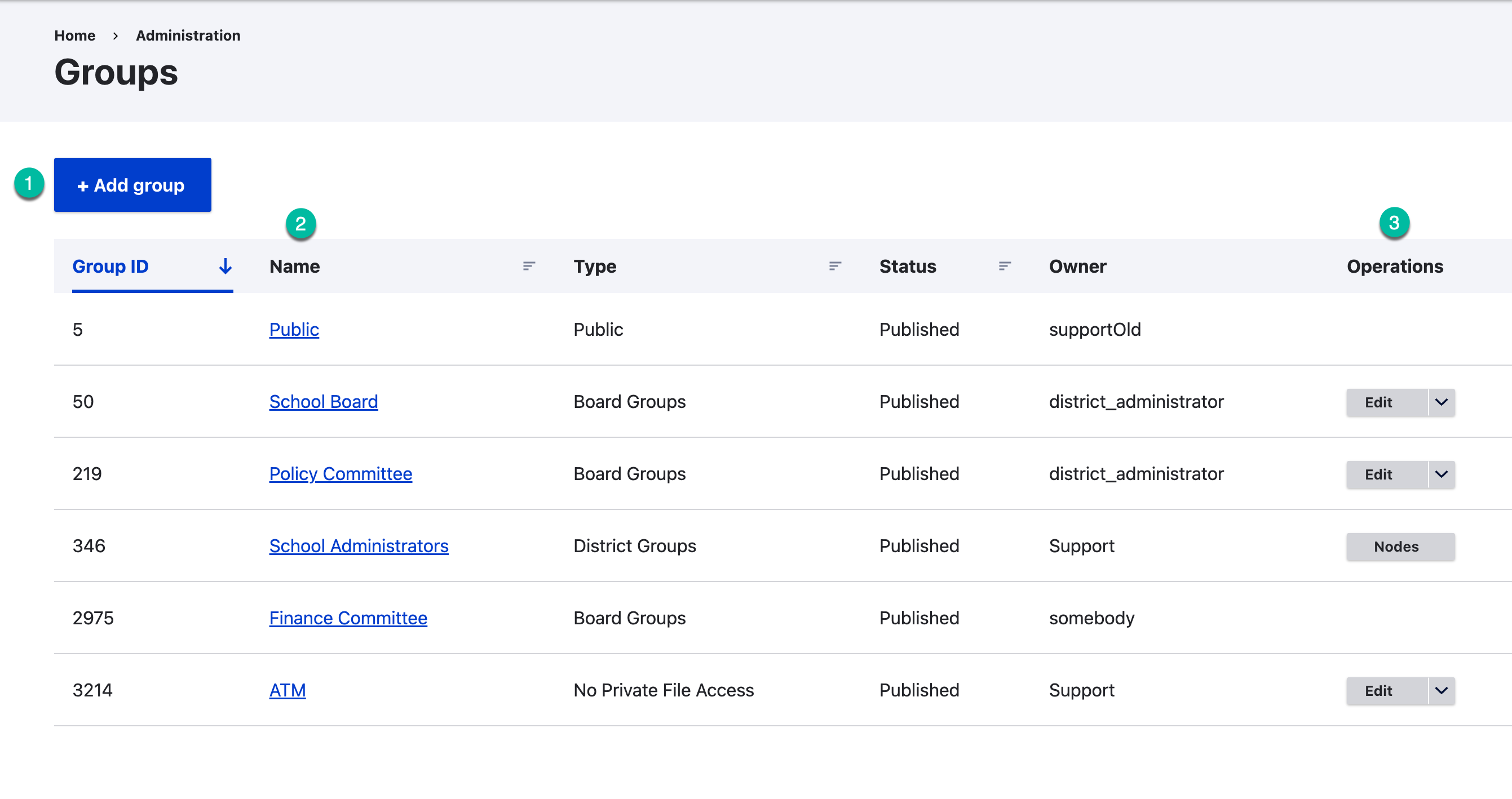This screenshot has height=799, width=1512.
Task: Select the Group ID cell 3214
Action: click(x=92, y=690)
